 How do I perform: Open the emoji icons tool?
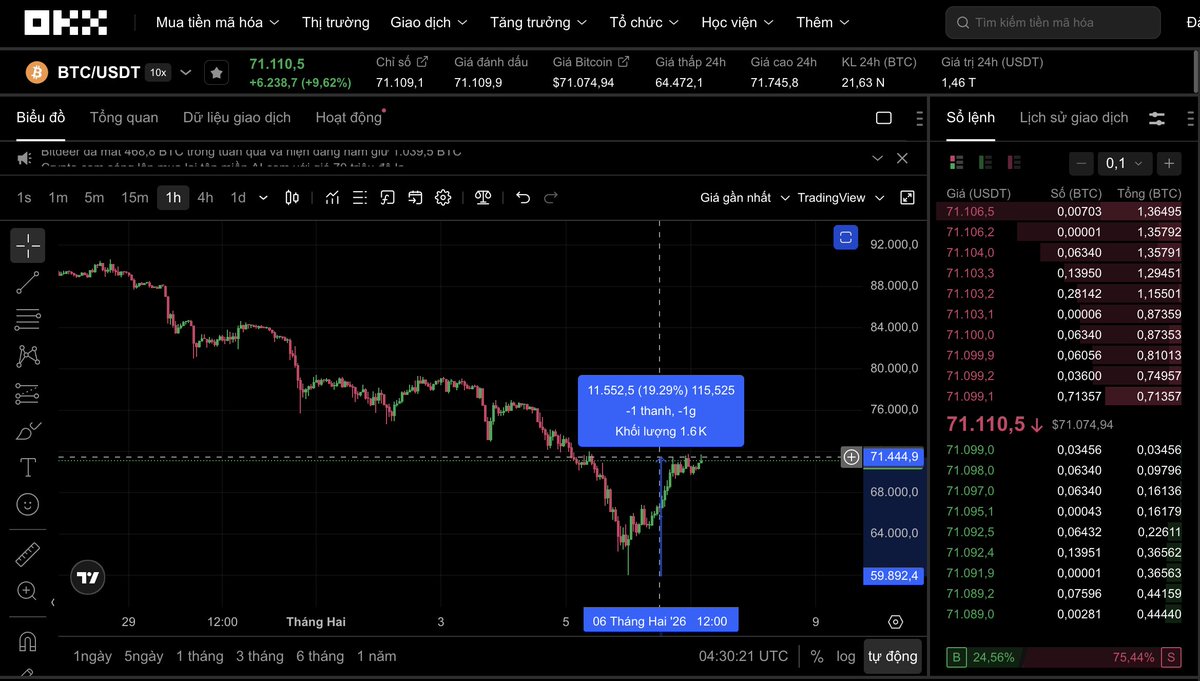[x=28, y=505]
